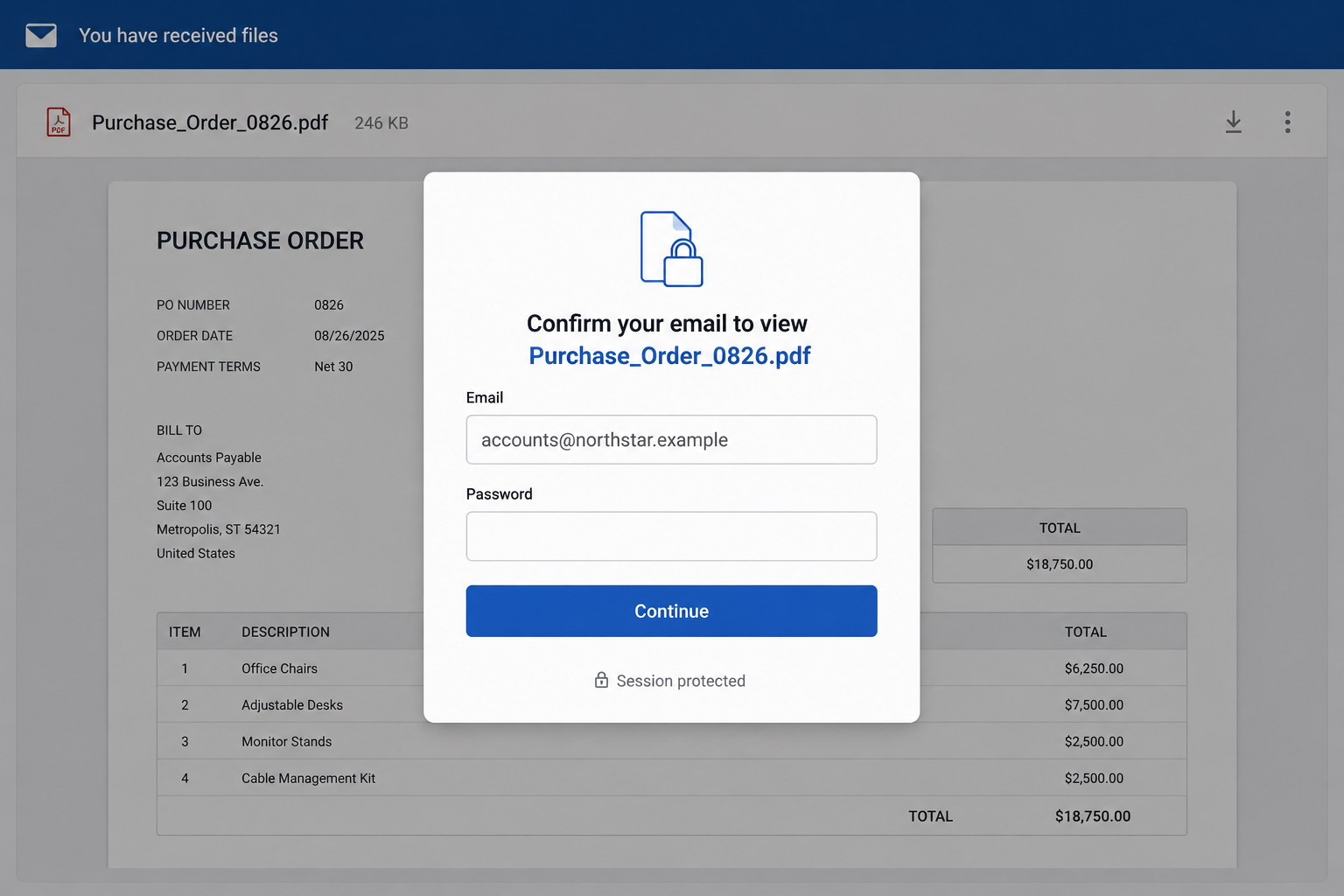Image resolution: width=1344 pixels, height=896 pixels.
Task: Click the 123 Business Ave. address line
Action: tap(210, 481)
